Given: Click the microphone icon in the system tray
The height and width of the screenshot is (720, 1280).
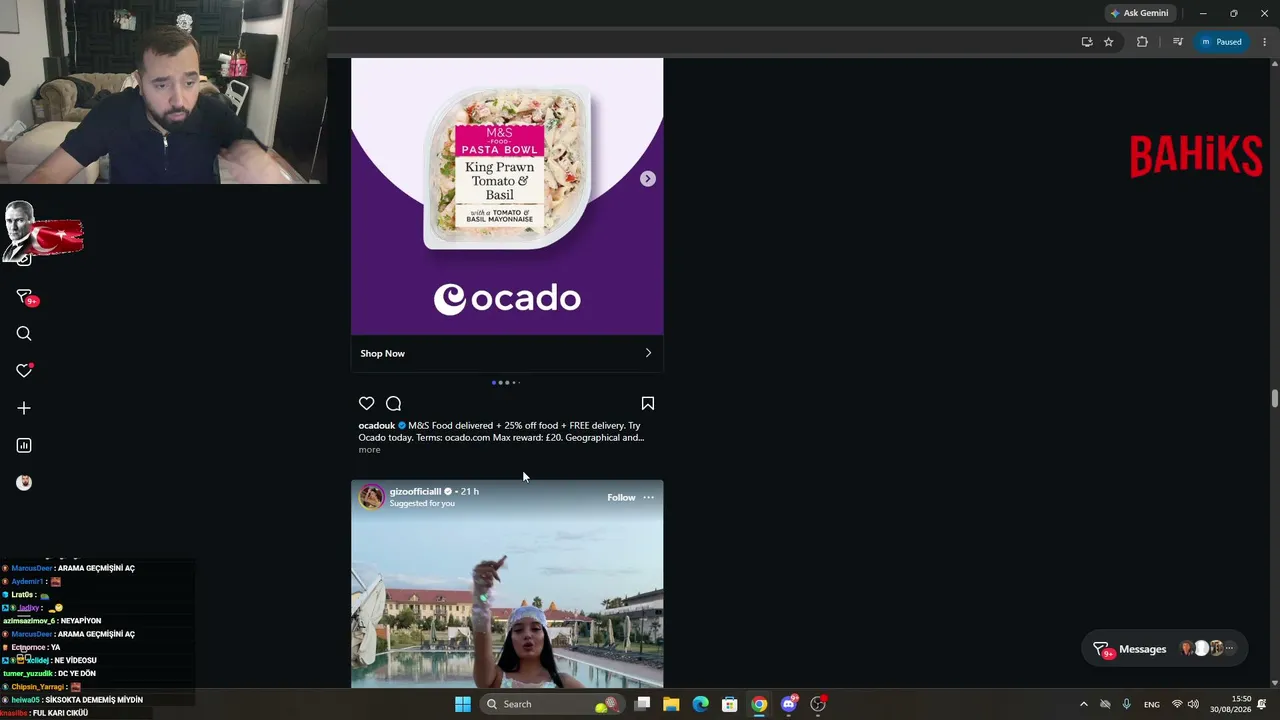Looking at the screenshot, I should tap(1126, 704).
